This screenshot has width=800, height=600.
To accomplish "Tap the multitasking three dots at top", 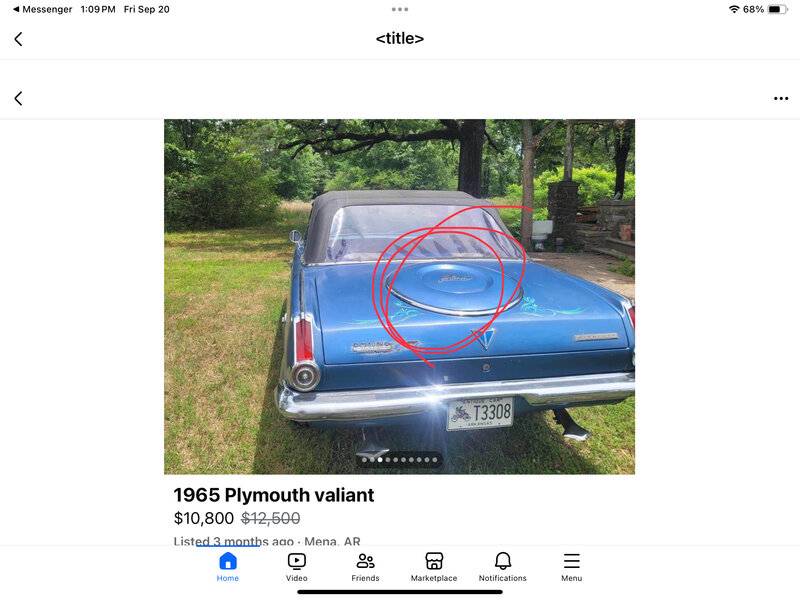I will coord(400,9).
